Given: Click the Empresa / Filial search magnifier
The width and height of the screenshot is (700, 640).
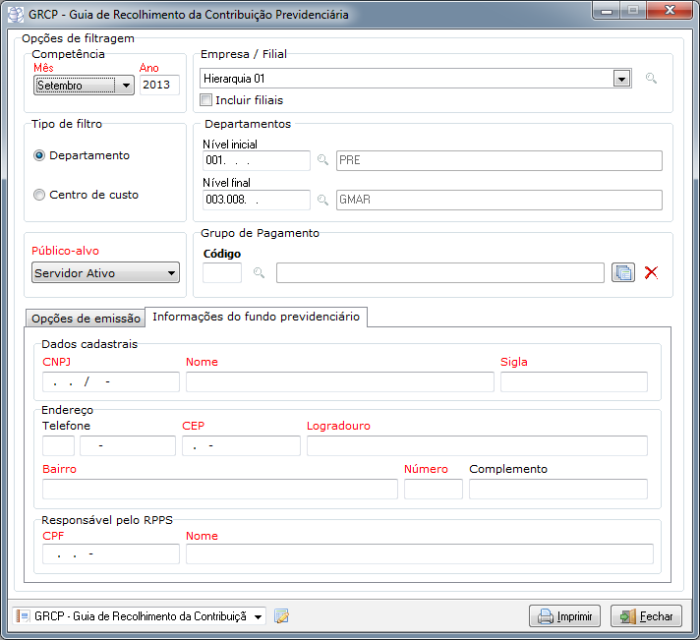Looking at the screenshot, I should [651, 78].
